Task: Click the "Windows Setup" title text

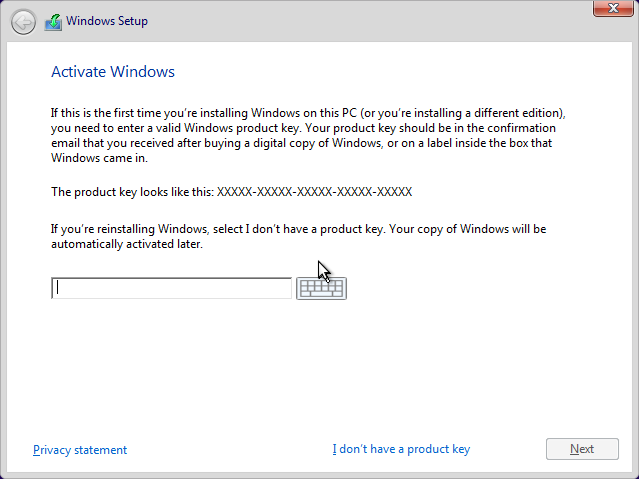Action: coord(107,21)
